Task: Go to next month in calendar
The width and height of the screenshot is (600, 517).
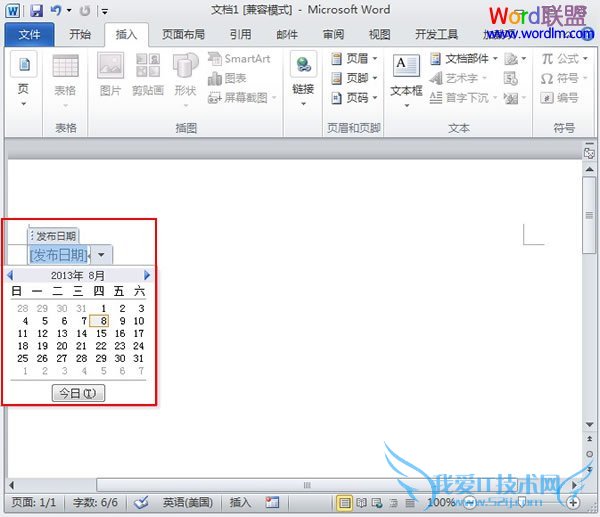Action: pyautogui.click(x=147, y=275)
